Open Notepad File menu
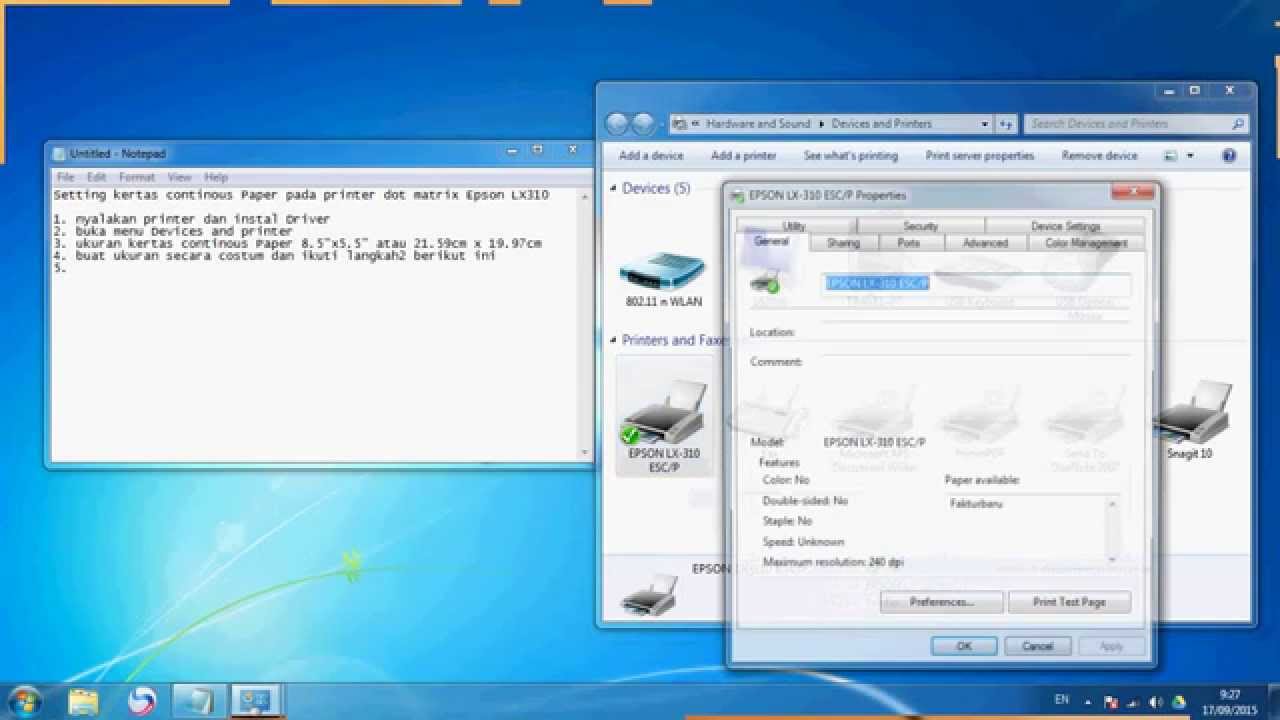Viewport: 1280px width, 720px height. coord(65,177)
